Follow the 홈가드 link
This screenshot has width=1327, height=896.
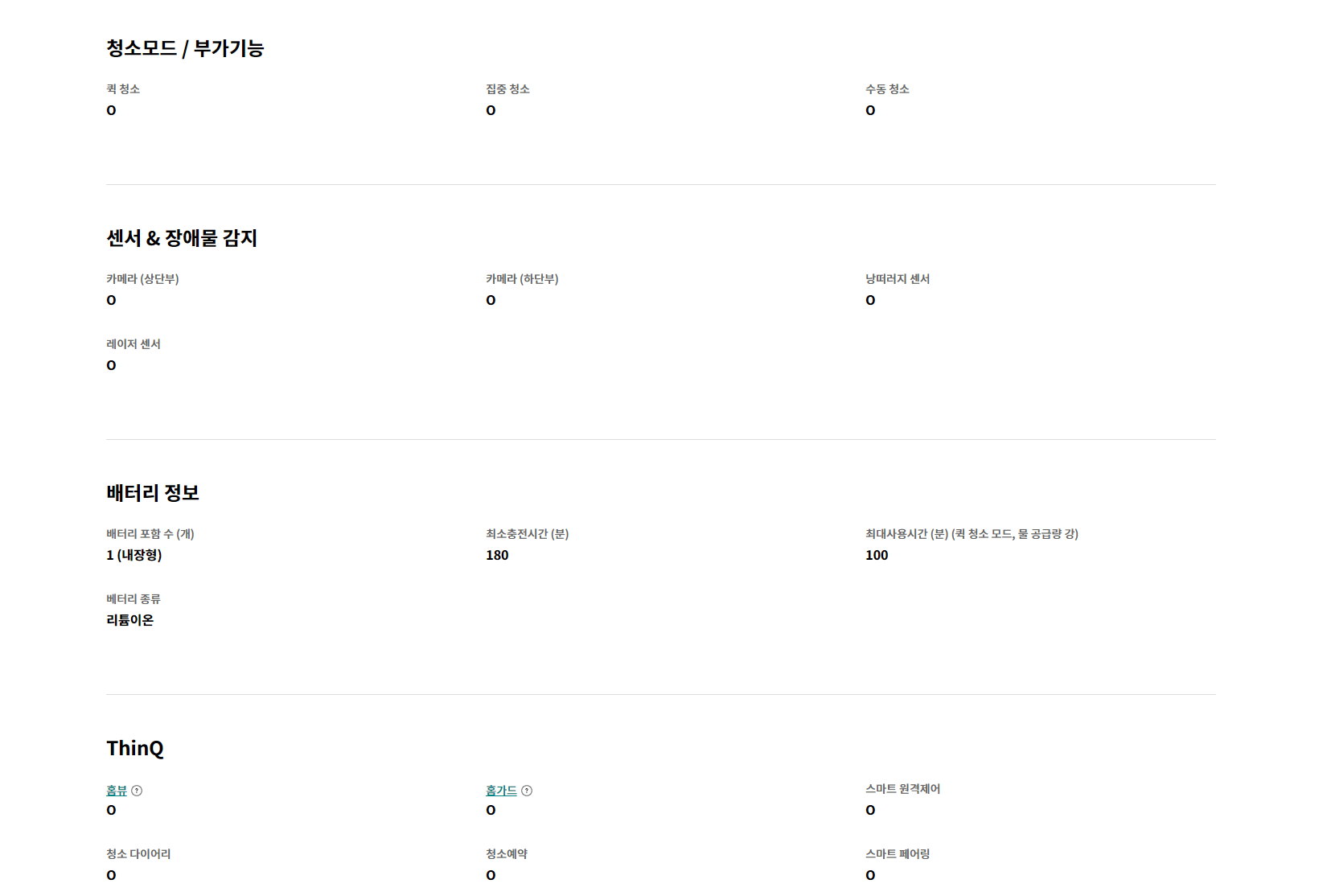501,791
